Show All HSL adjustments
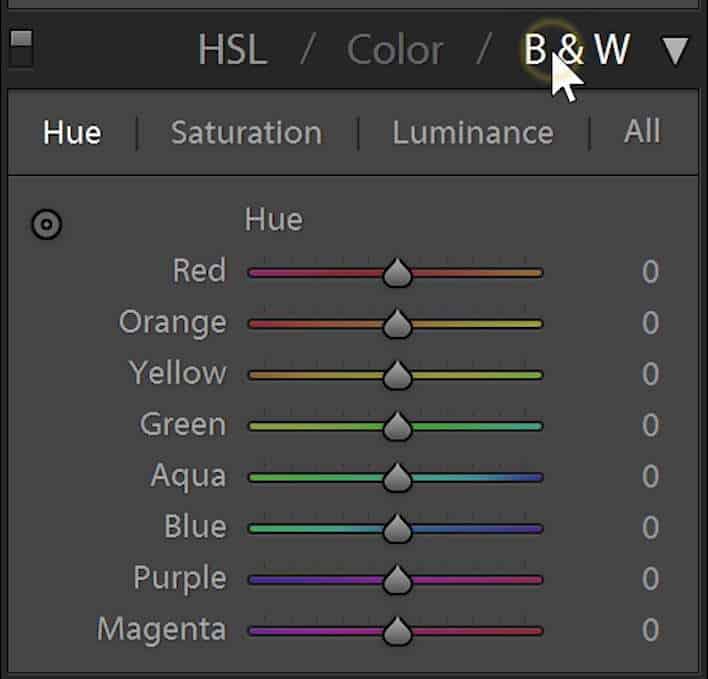This screenshot has width=708, height=679. (642, 131)
